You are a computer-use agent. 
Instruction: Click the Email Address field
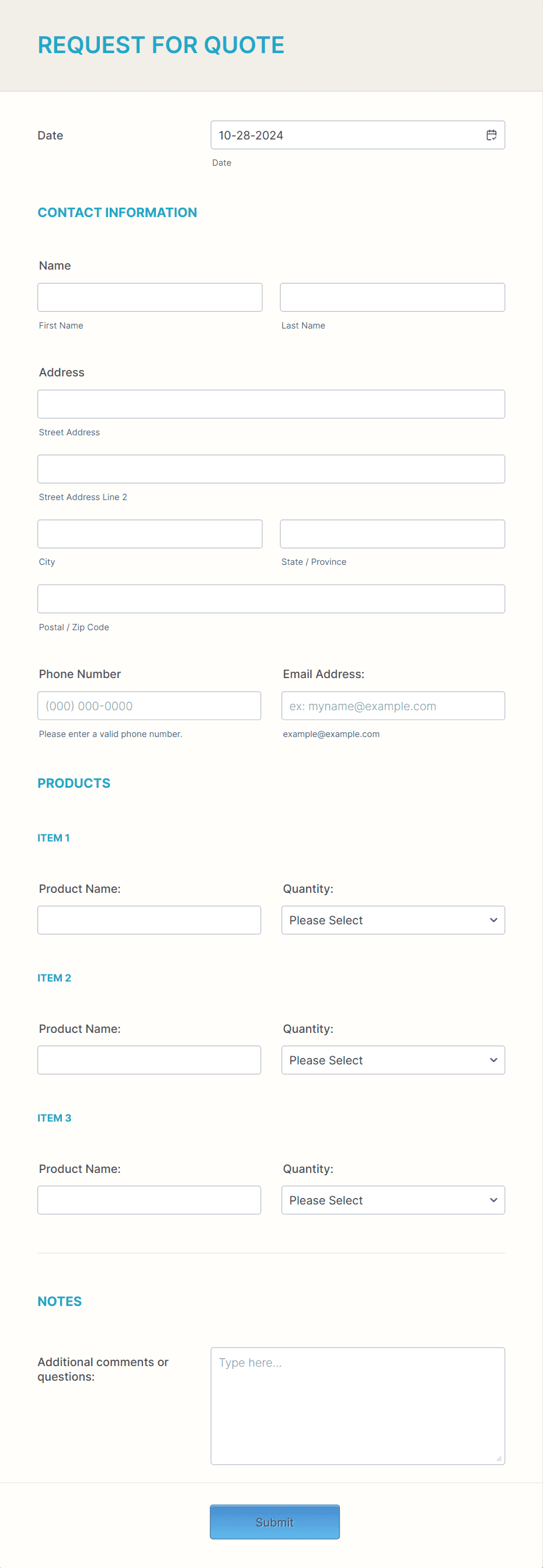click(x=394, y=706)
